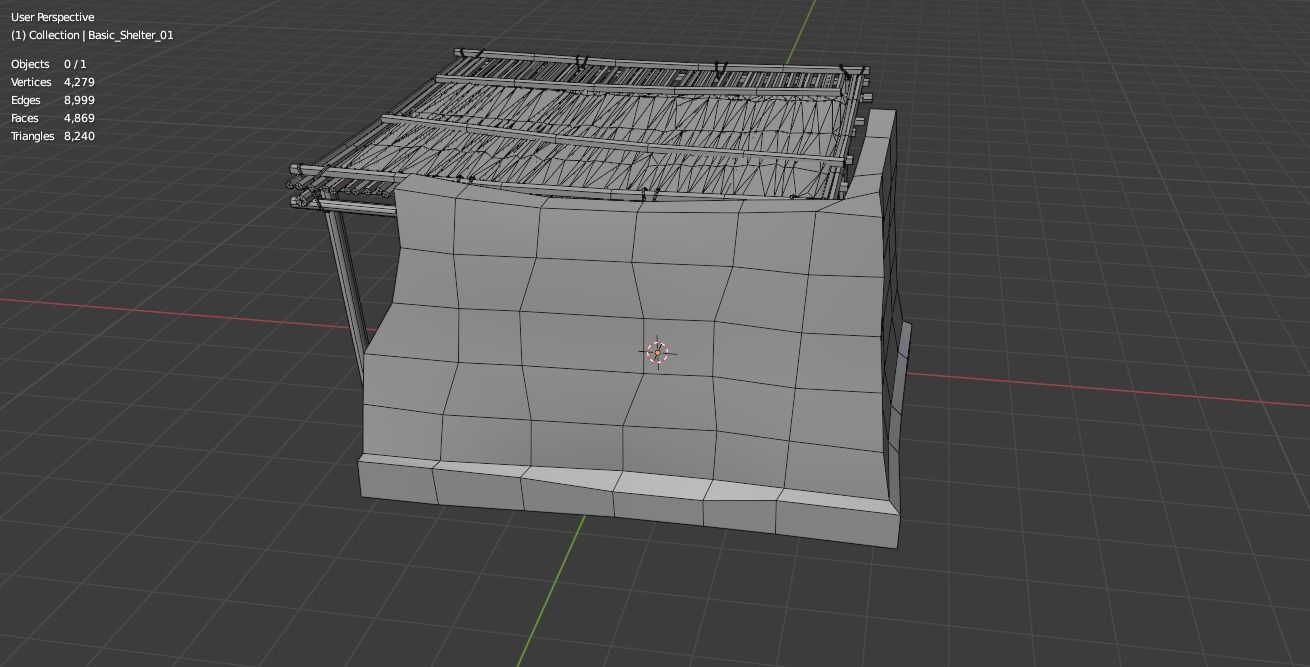
Task: Click the Faces '4,869' statistic
Action: (79, 118)
